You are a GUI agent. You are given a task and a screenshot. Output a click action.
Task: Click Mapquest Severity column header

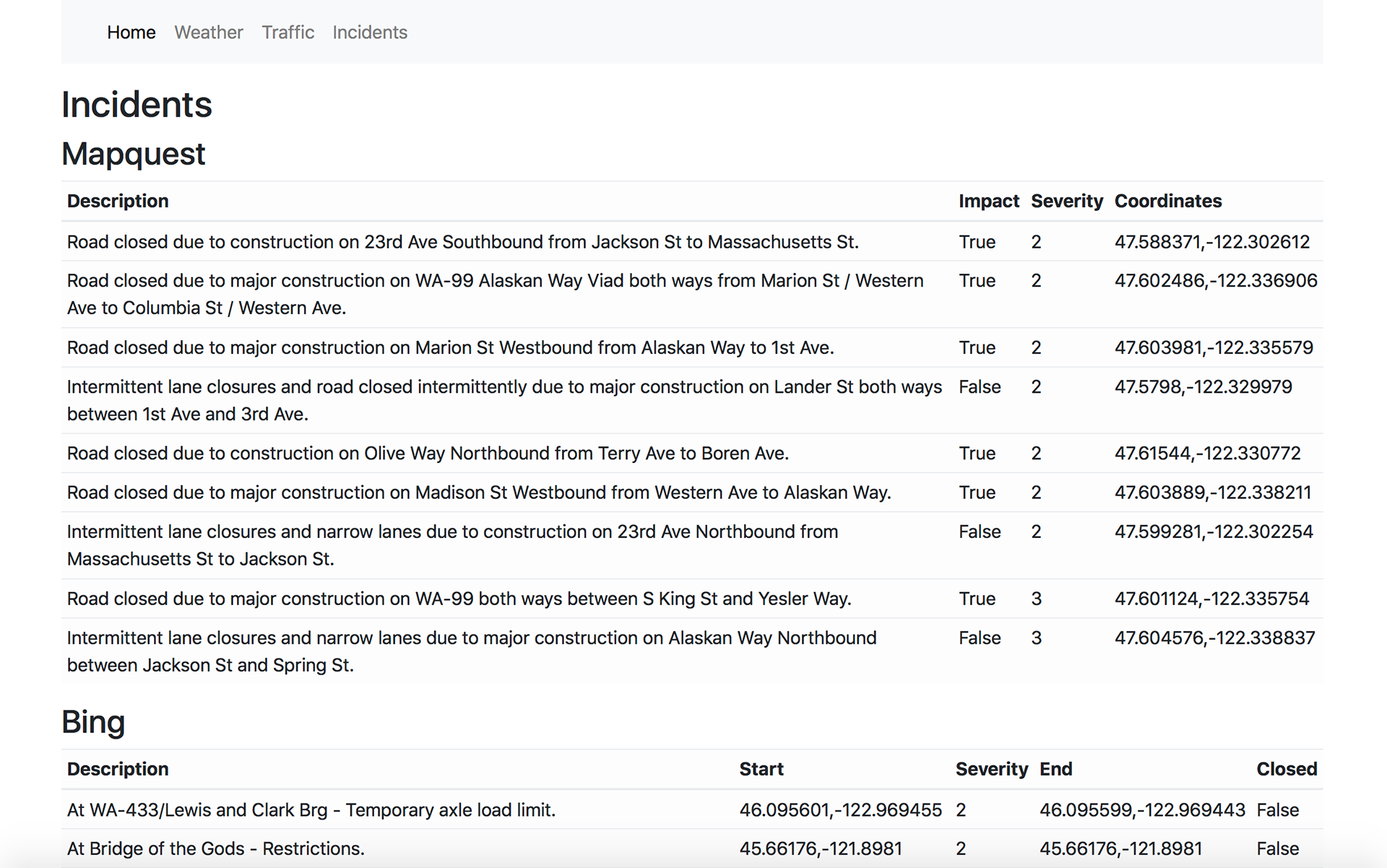pyautogui.click(x=1066, y=201)
